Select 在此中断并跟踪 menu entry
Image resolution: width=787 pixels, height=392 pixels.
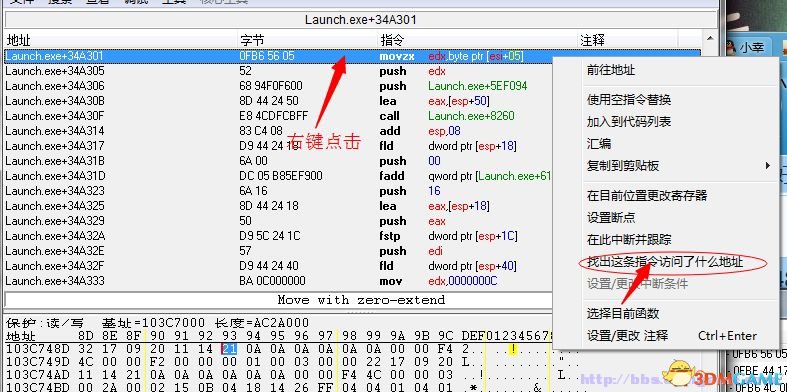629,239
